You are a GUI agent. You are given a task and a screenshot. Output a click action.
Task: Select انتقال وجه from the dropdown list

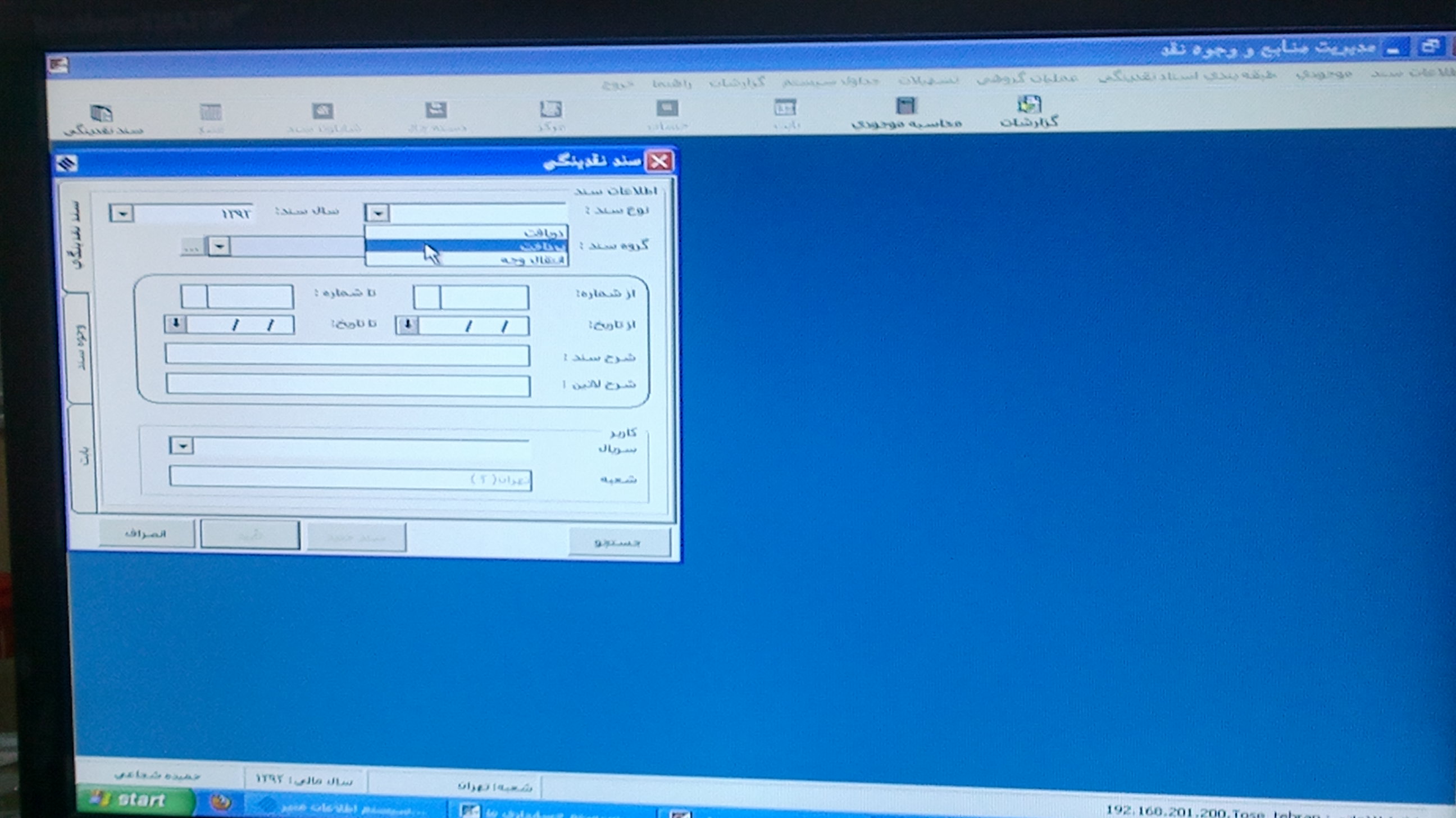(466, 259)
